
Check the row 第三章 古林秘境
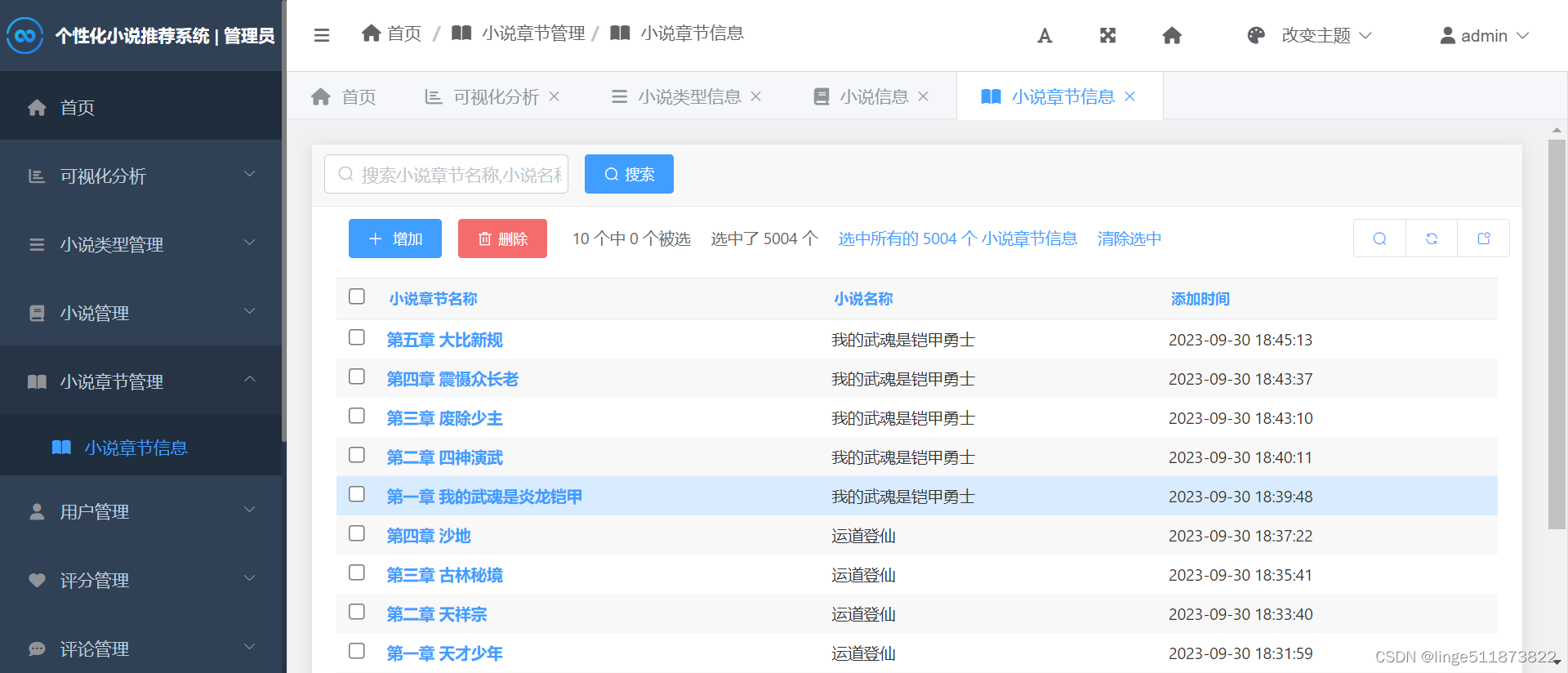tap(357, 573)
